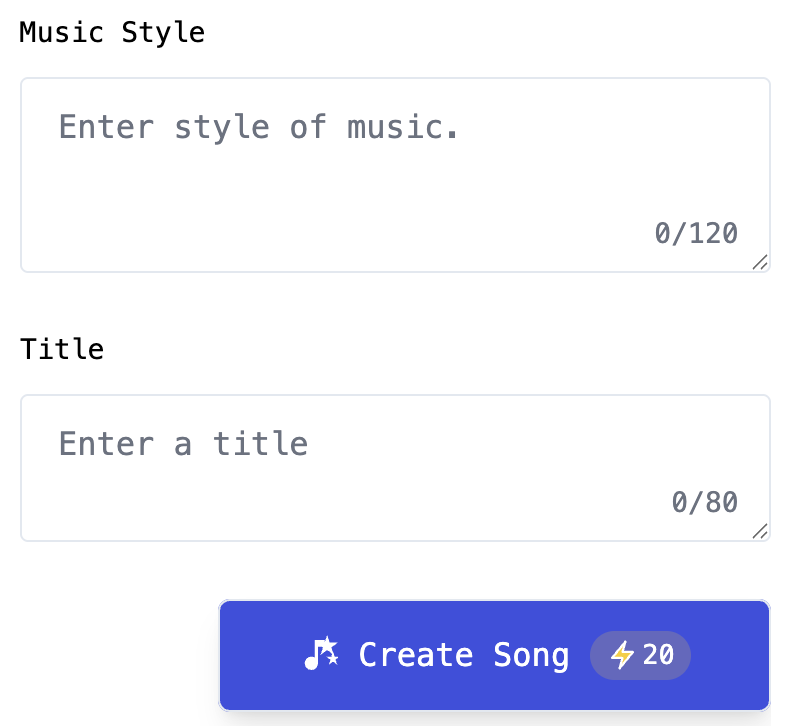Viewport: 798px width, 726px height.
Task: Focus the Title text field
Action: 395,468
